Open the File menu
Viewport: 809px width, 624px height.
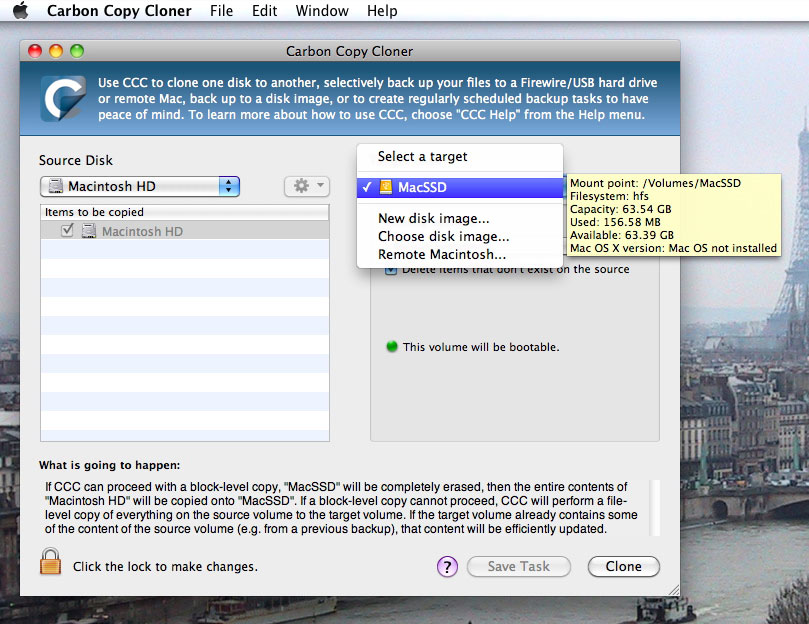(x=221, y=11)
